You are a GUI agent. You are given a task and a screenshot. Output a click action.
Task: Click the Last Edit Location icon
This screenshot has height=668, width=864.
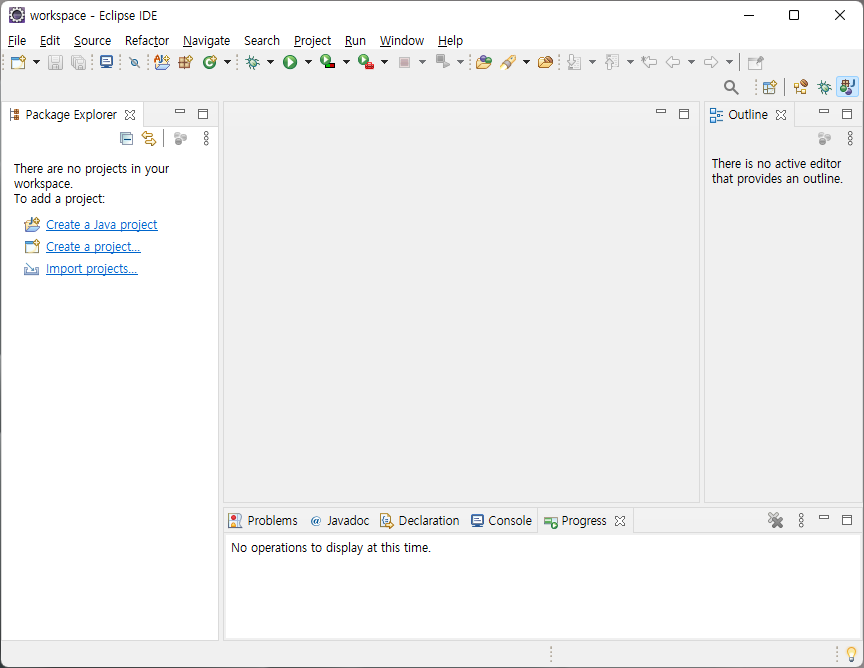tap(649, 62)
